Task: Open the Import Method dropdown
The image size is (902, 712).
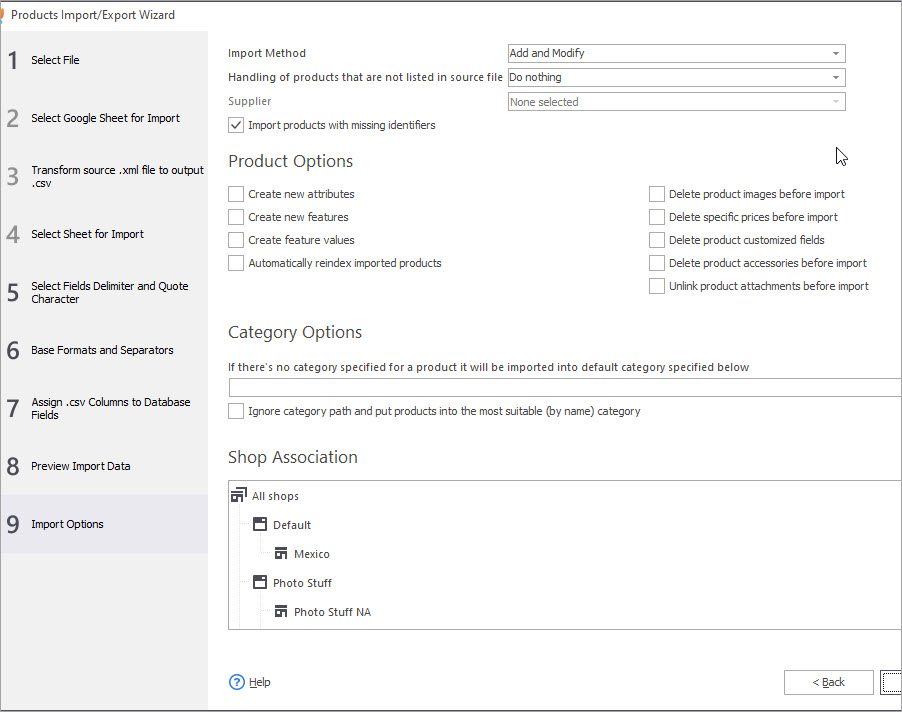Action: point(676,54)
